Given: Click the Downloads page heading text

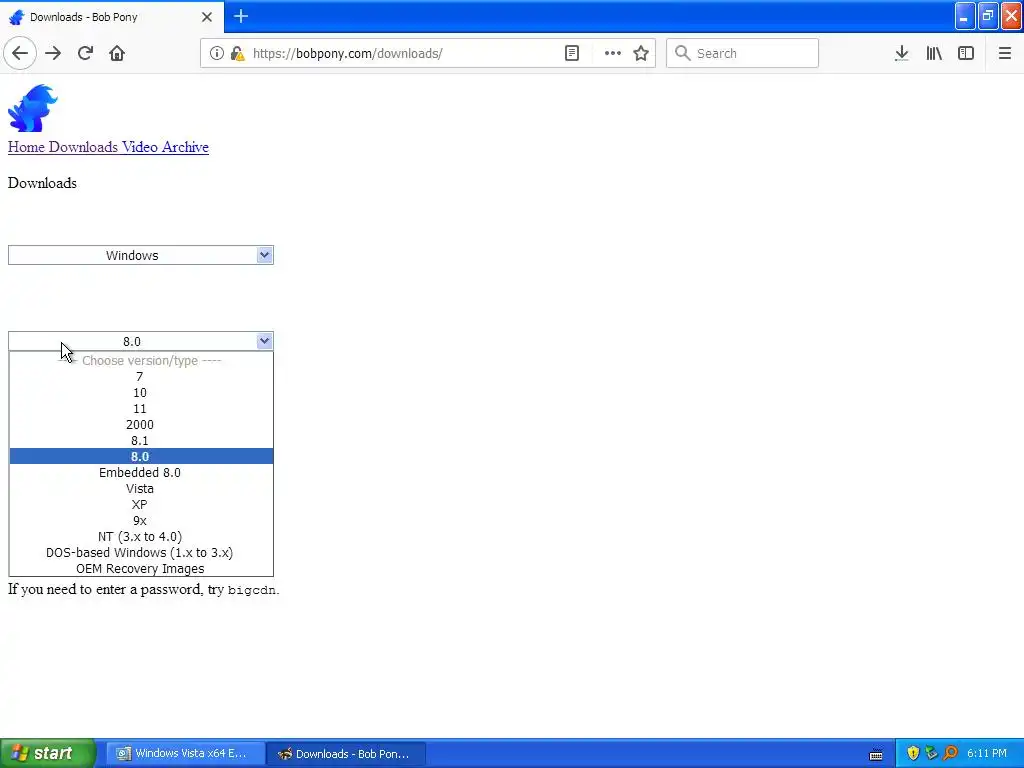Looking at the screenshot, I should tap(42, 183).
